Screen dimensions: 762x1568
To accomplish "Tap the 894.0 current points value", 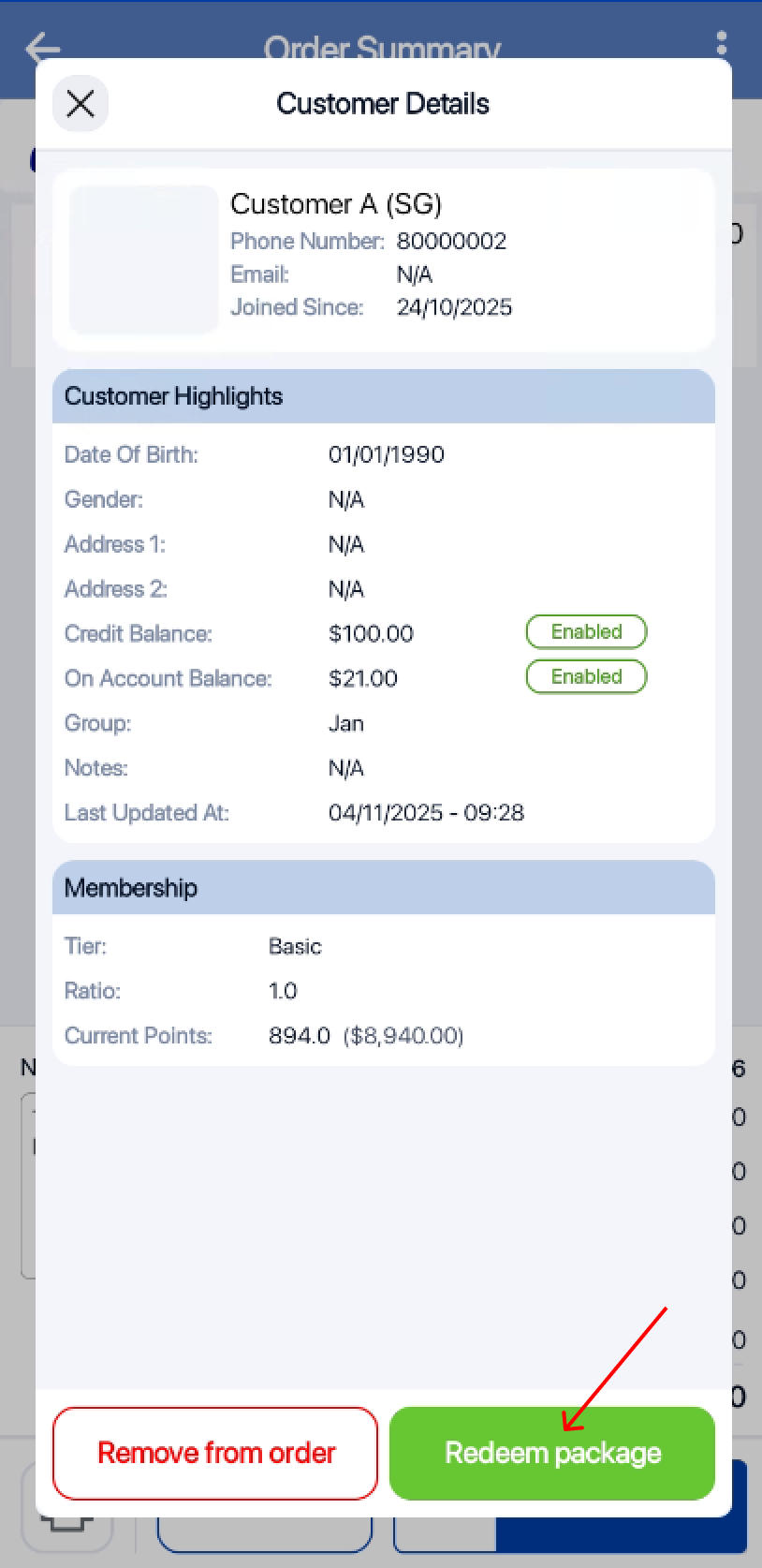I will point(300,1036).
